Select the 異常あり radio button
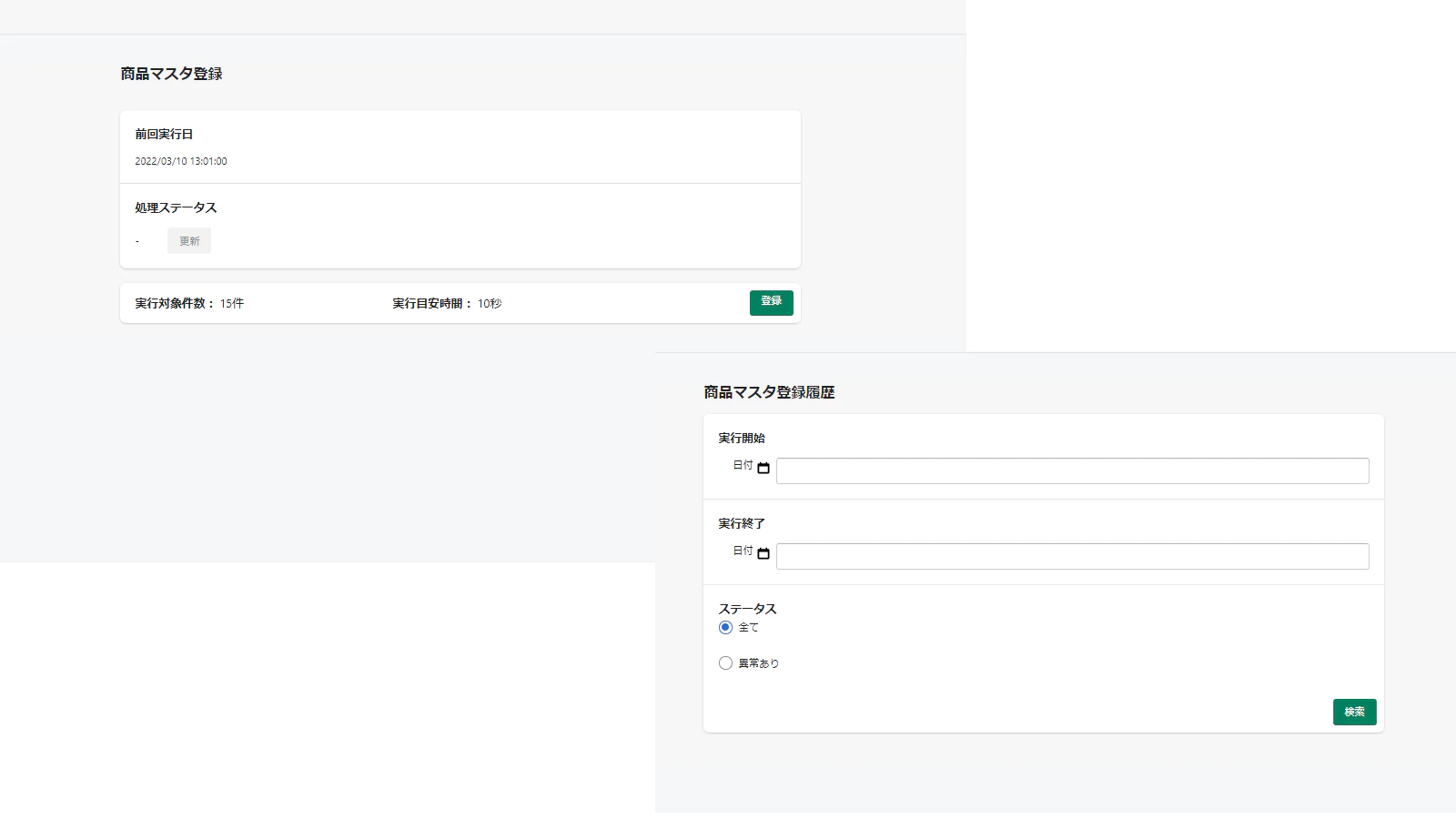This screenshot has width=1456, height=819. point(725,663)
